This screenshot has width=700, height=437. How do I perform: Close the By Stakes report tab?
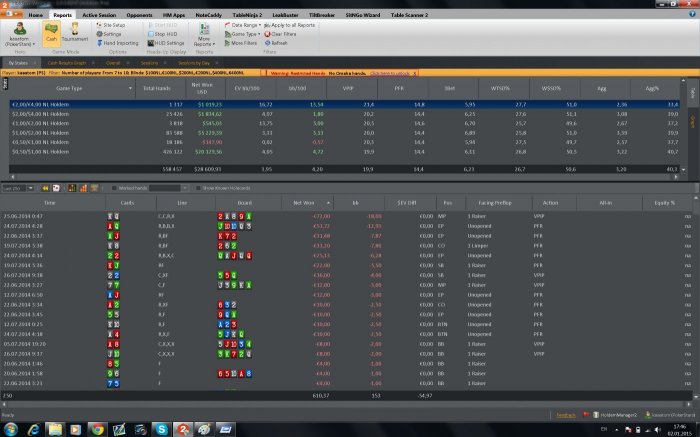pos(34,63)
